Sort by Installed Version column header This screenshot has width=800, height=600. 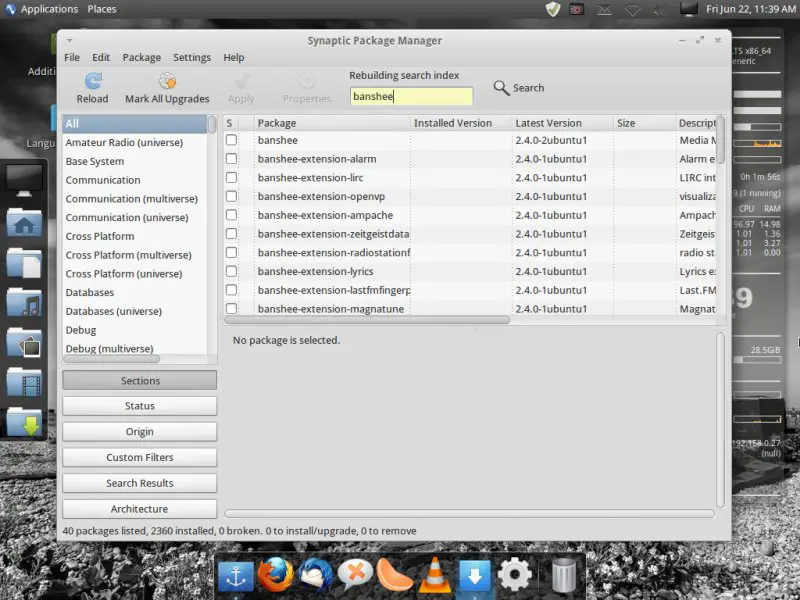pyautogui.click(x=462, y=123)
